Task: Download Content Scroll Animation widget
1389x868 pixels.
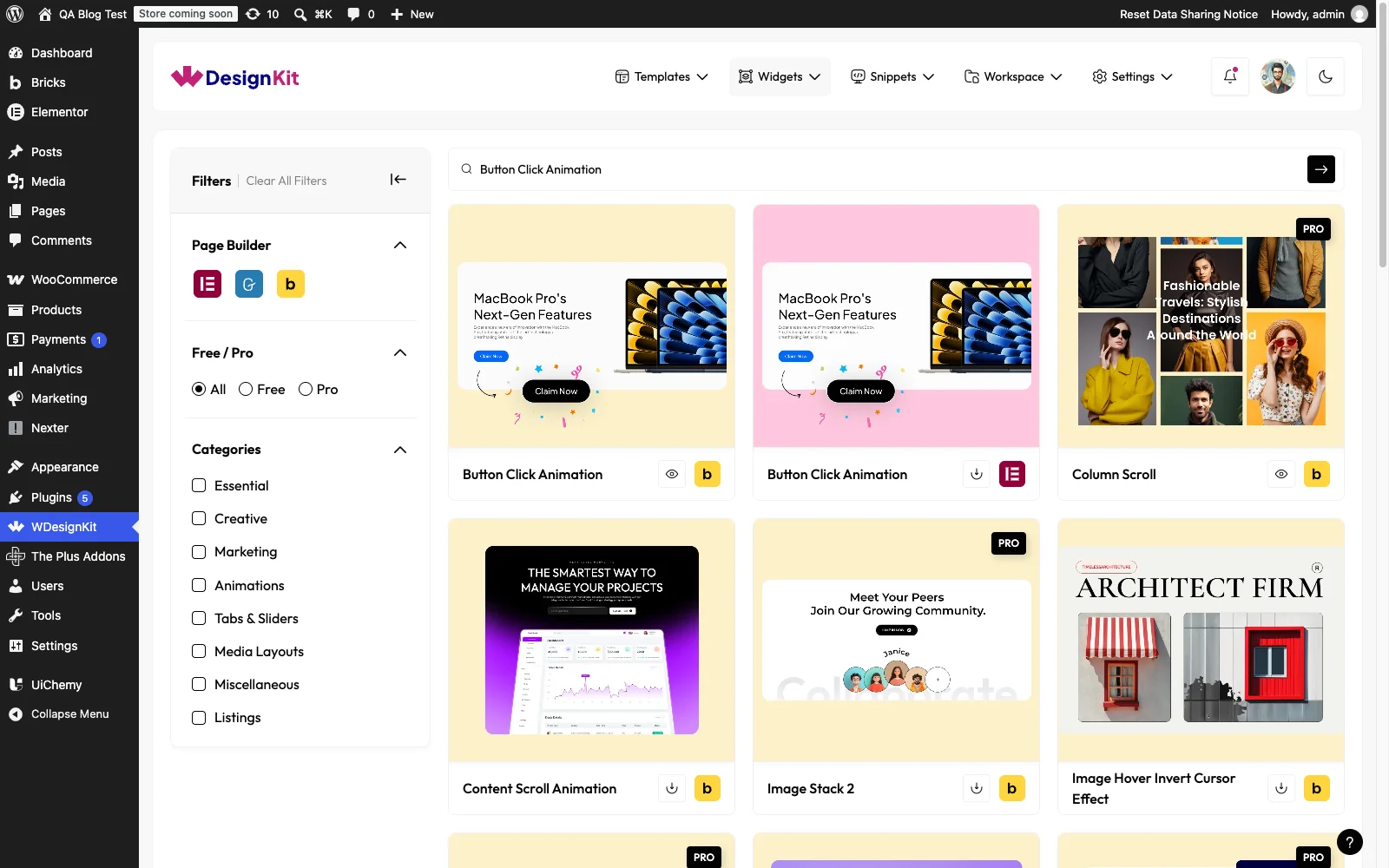Action: [672, 788]
